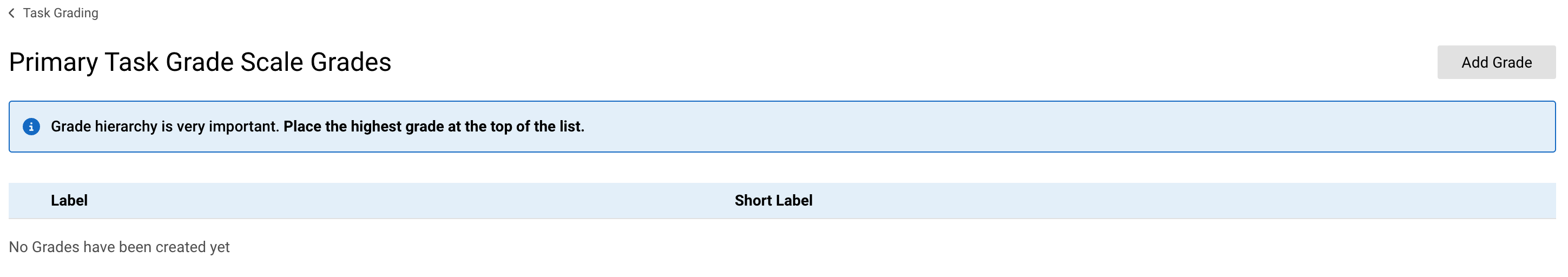Click the word Task in the page title
Viewport: 1568px width, 277px height.
coord(131,62)
